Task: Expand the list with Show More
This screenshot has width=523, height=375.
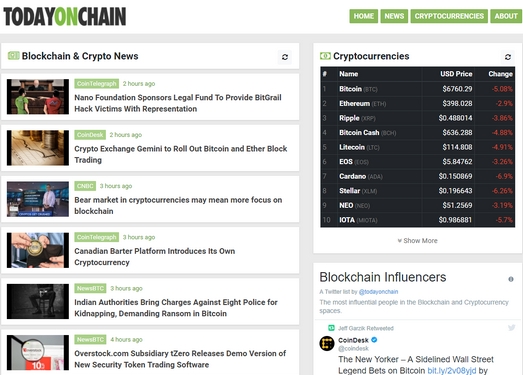Action: pyautogui.click(x=417, y=241)
